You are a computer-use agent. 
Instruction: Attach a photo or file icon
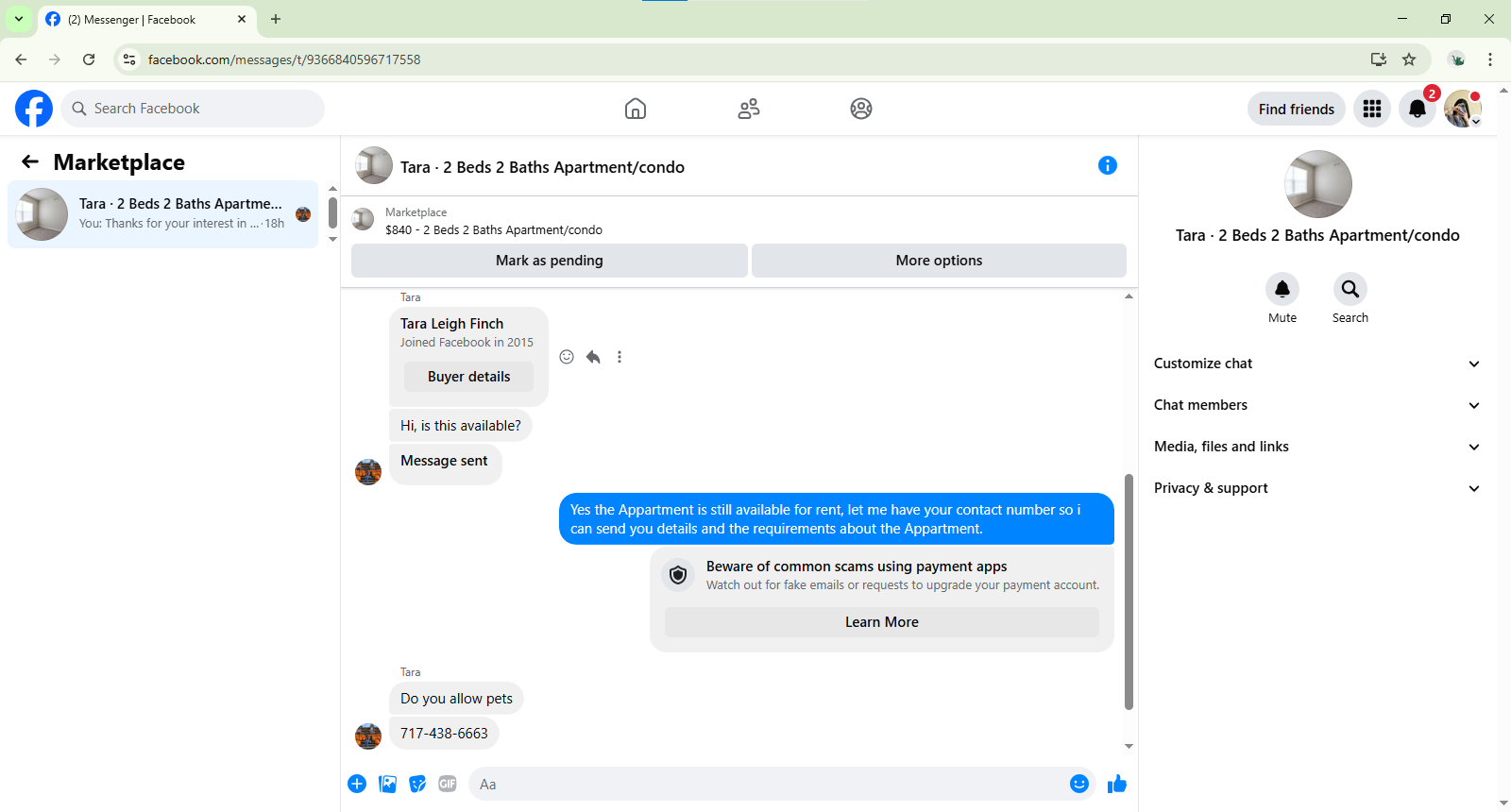387,784
